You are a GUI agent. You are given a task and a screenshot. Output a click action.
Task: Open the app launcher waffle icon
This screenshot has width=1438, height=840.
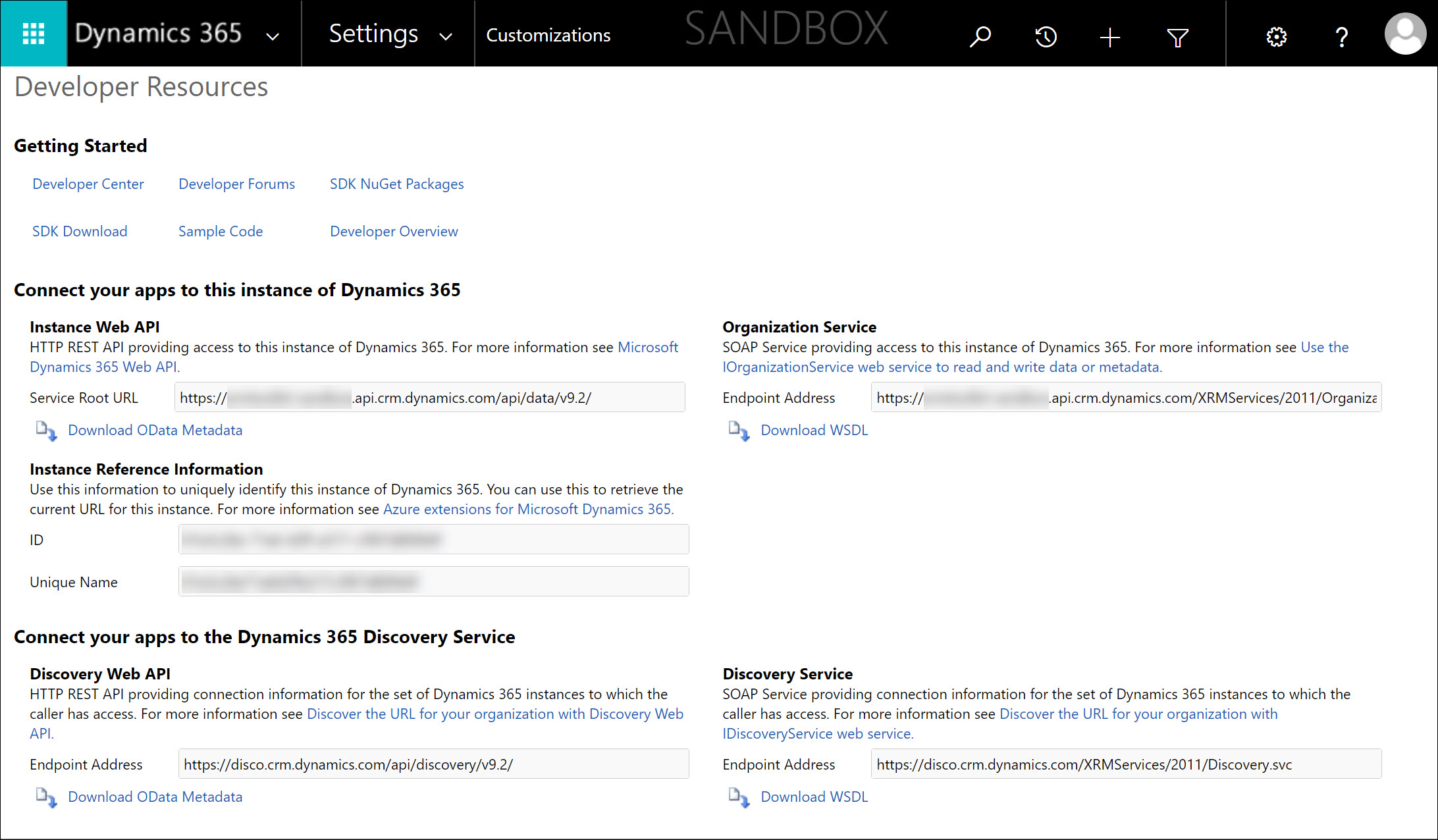tap(34, 34)
